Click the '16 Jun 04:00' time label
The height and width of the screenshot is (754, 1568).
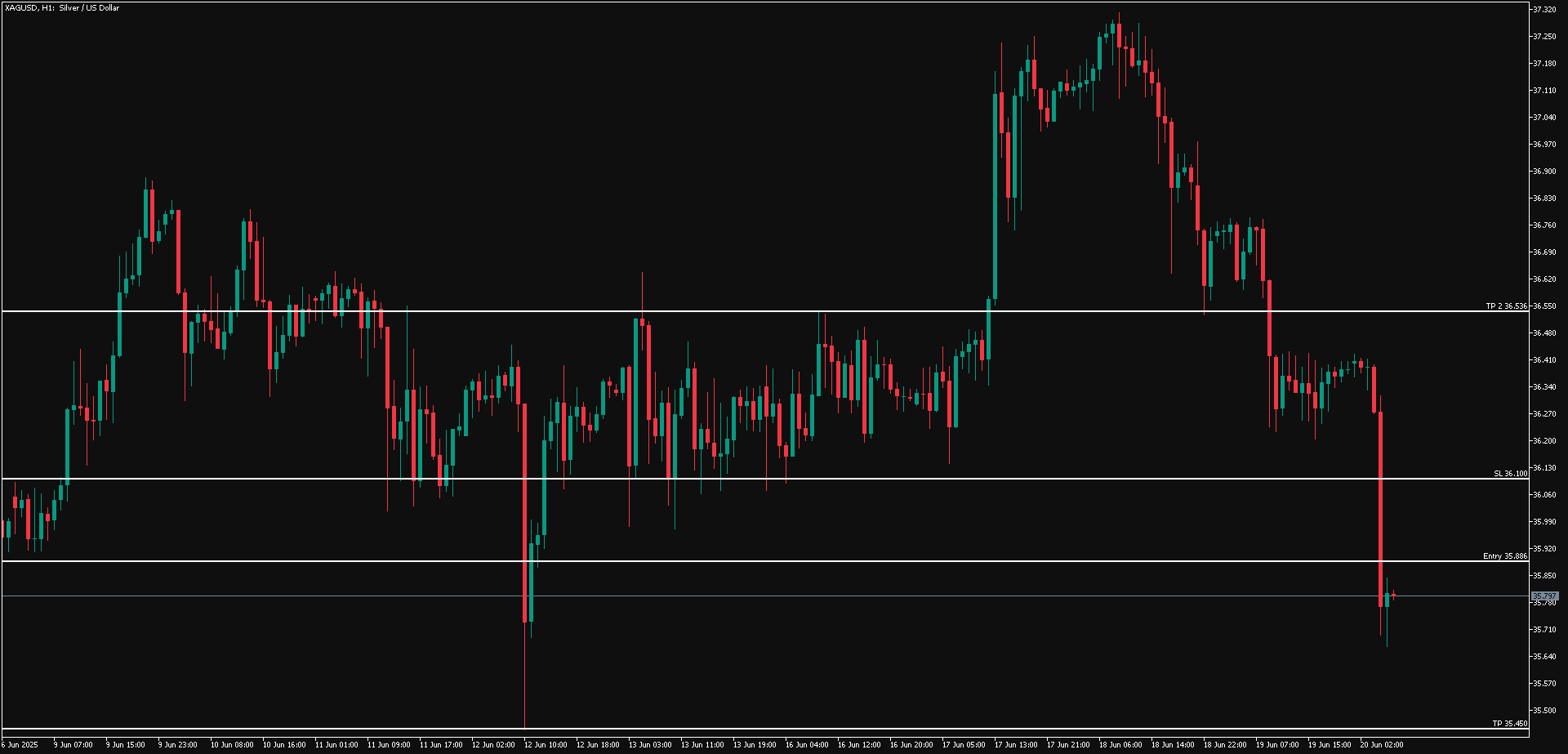pos(807,745)
